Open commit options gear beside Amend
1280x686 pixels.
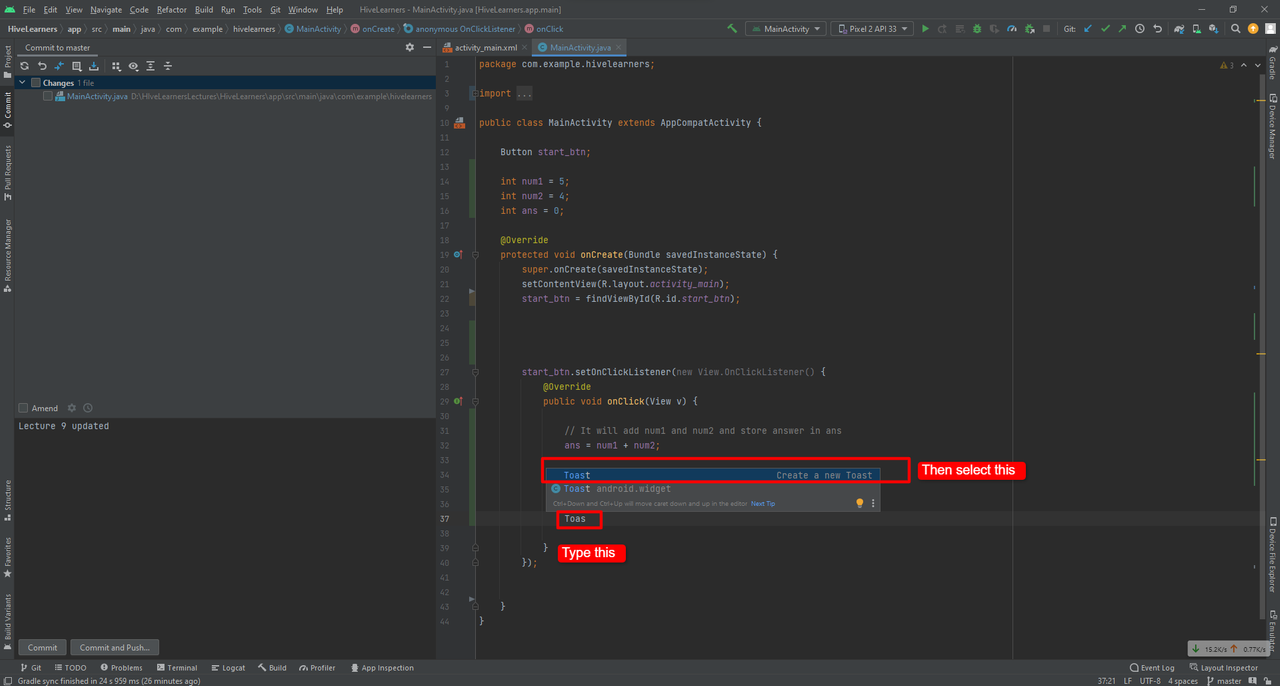[71, 408]
